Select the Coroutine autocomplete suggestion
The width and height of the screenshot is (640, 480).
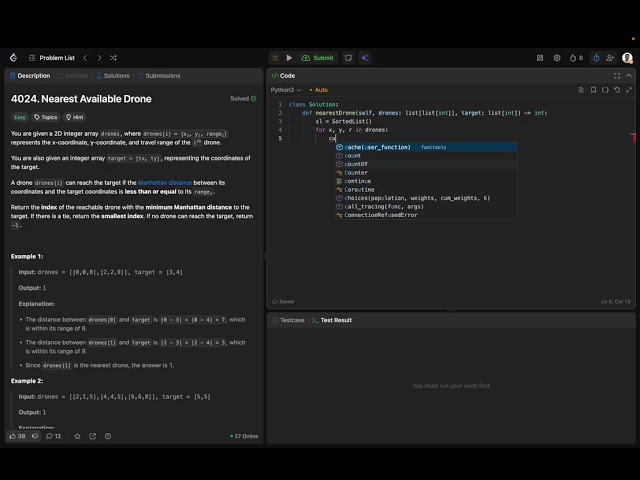[426, 189]
